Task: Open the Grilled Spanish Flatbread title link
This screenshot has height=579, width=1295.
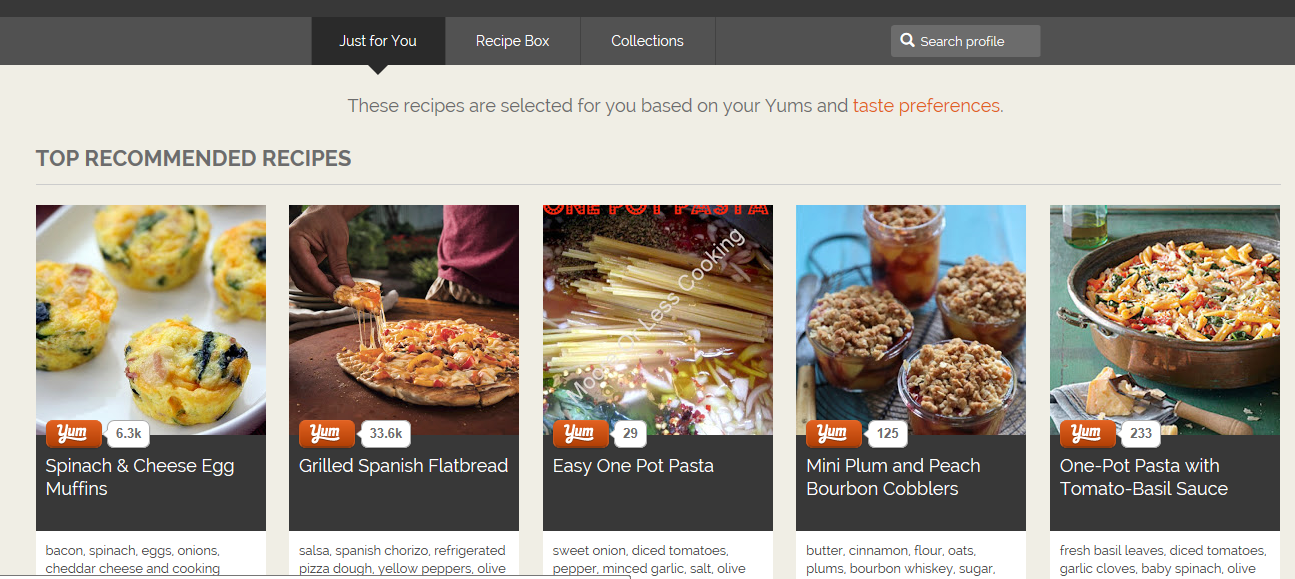Action: point(403,466)
